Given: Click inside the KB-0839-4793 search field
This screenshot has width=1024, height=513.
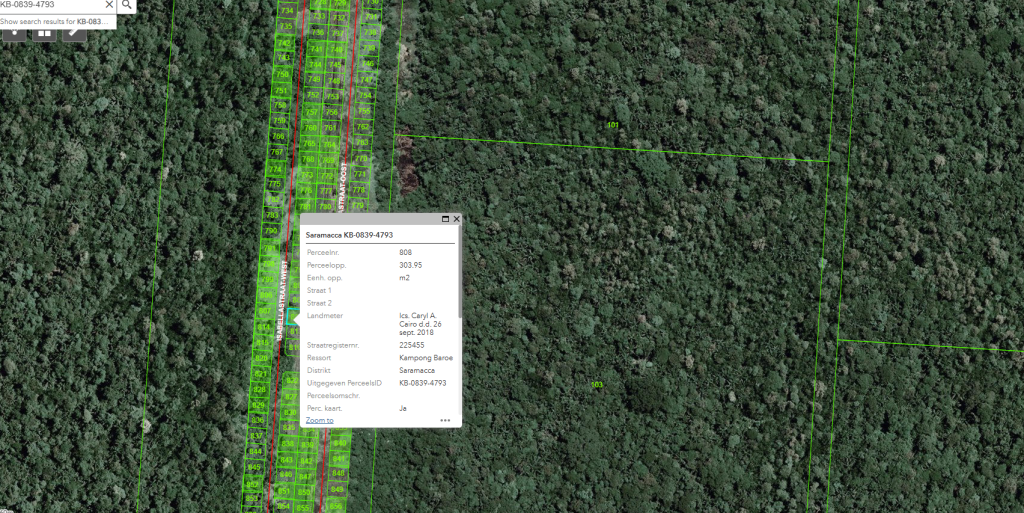Looking at the screenshot, I should 50,5.
